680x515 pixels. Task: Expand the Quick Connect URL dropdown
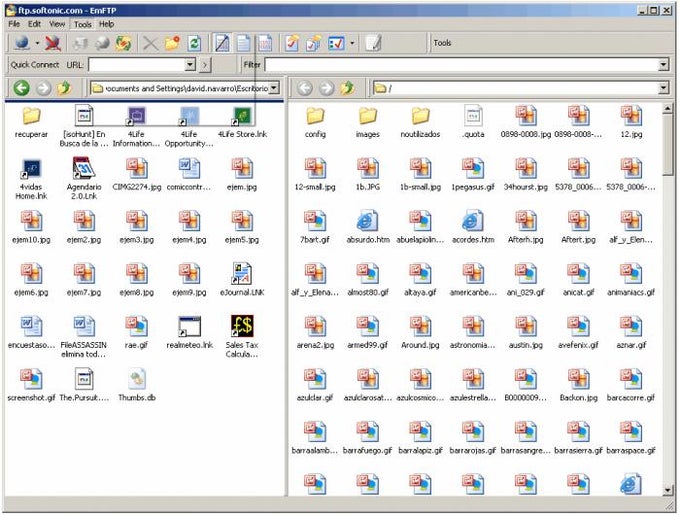pos(190,65)
